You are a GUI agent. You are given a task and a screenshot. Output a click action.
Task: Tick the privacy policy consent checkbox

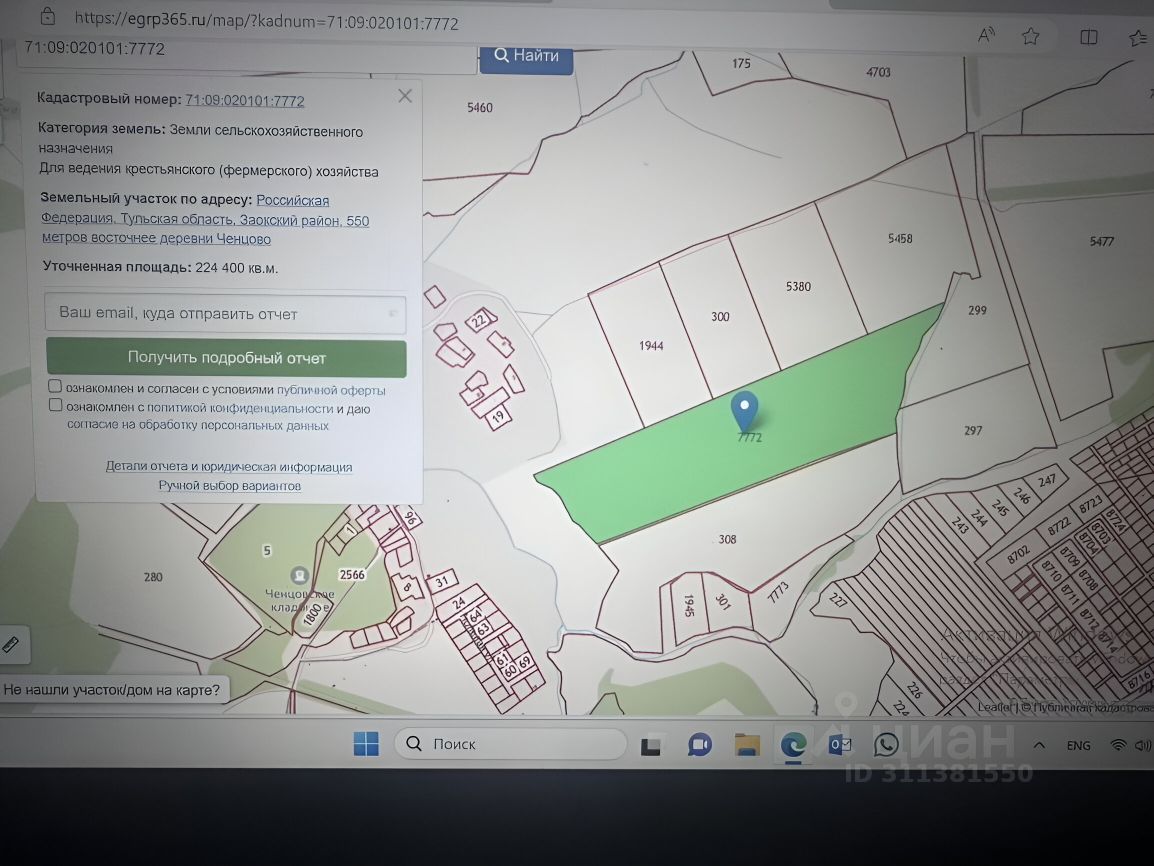55,405
